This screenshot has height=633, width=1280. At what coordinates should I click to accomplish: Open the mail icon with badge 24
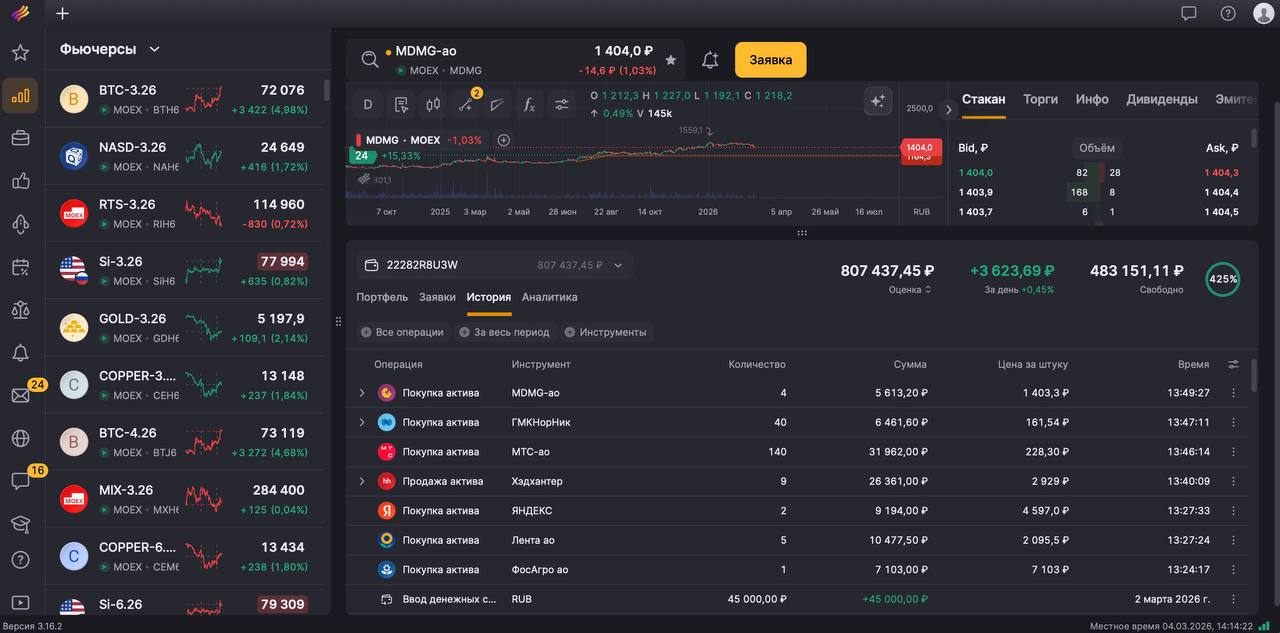pyautogui.click(x=20, y=395)
